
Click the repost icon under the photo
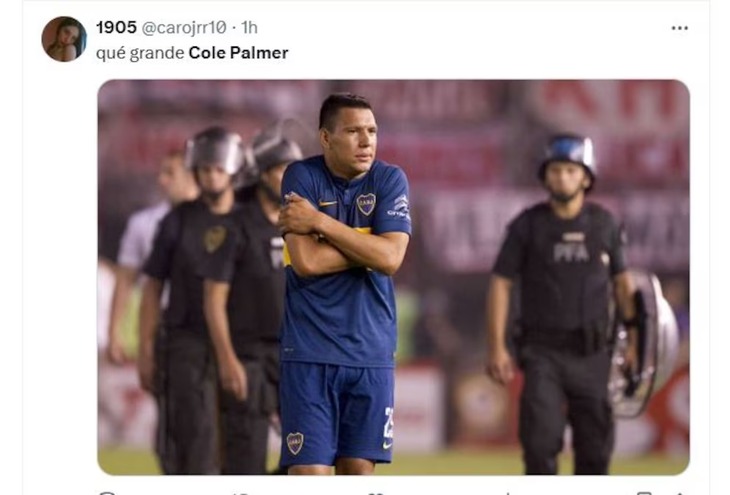pyautogui.click(x=240, y=492)
